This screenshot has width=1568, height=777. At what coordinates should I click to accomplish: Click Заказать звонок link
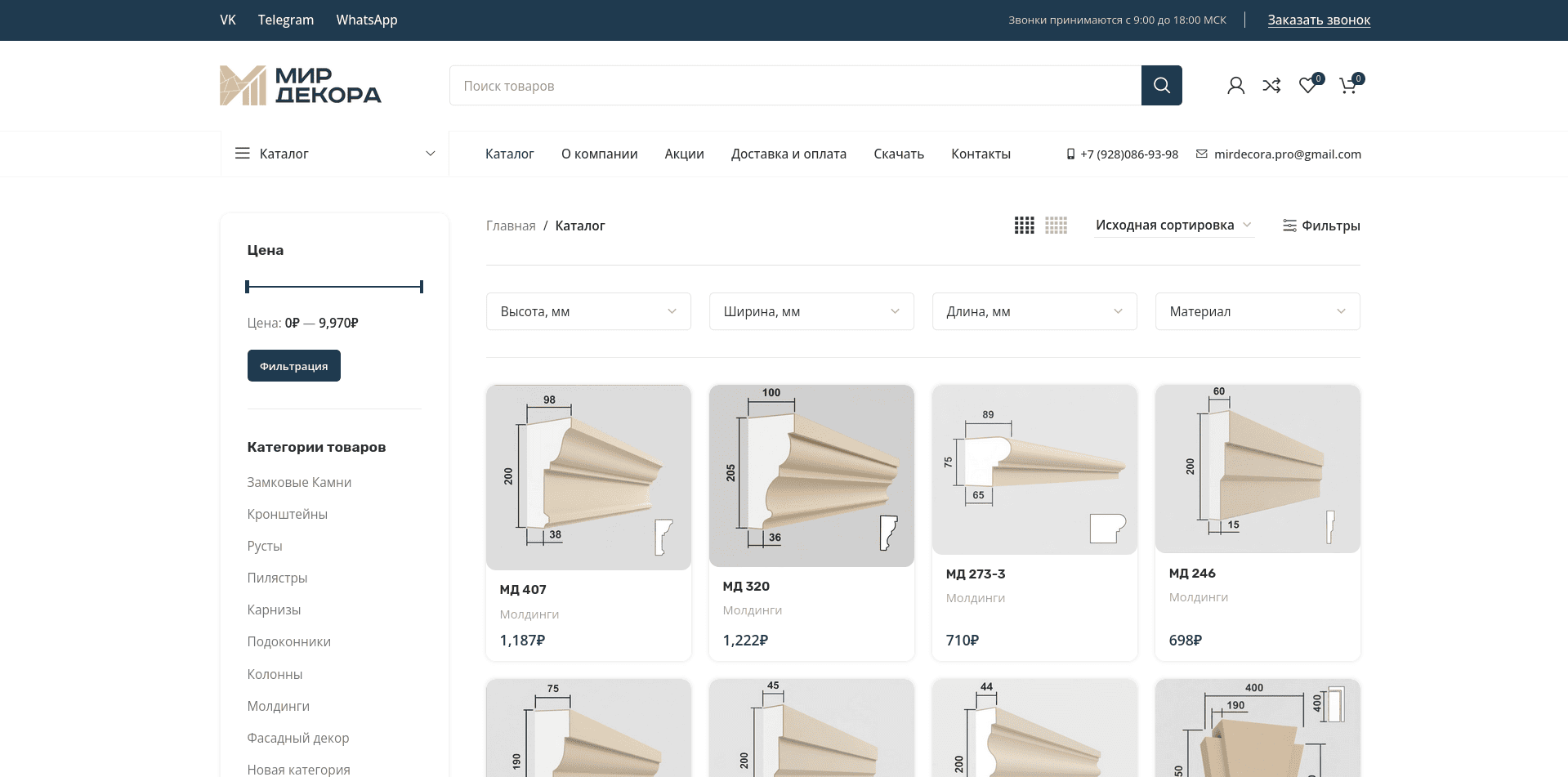(x=1319, y=20)
